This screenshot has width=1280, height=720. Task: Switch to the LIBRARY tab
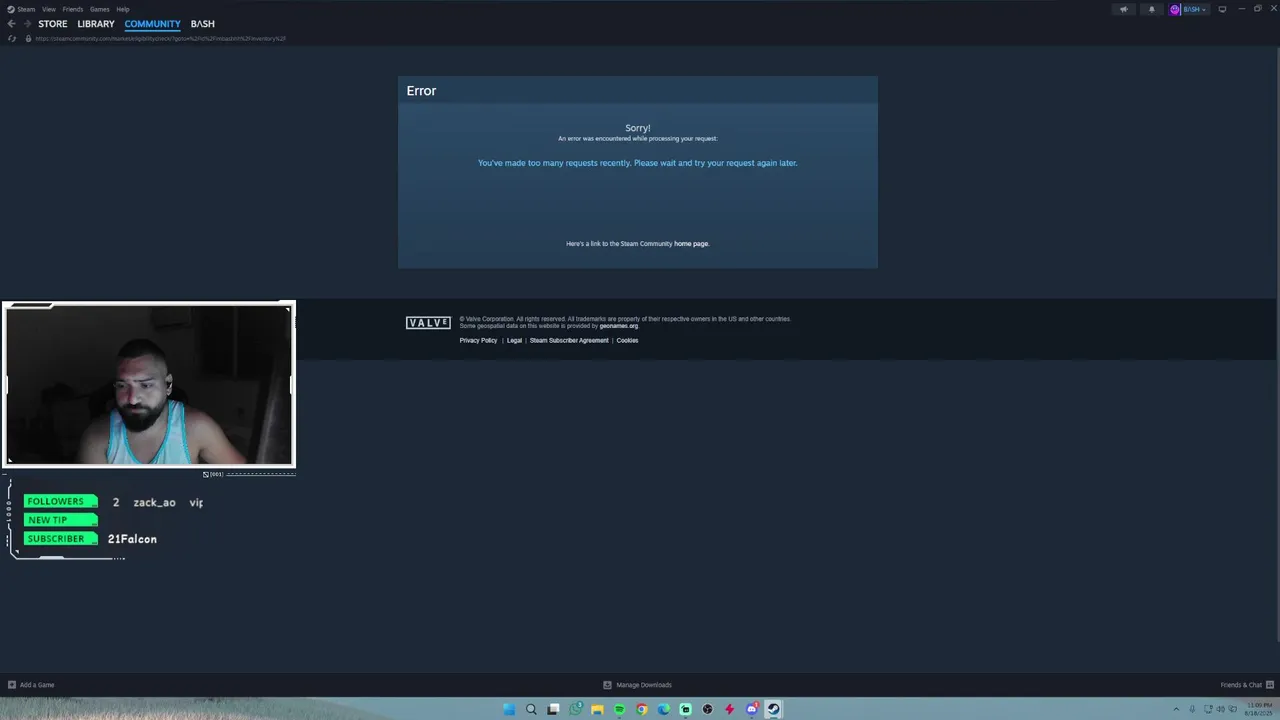96,24
